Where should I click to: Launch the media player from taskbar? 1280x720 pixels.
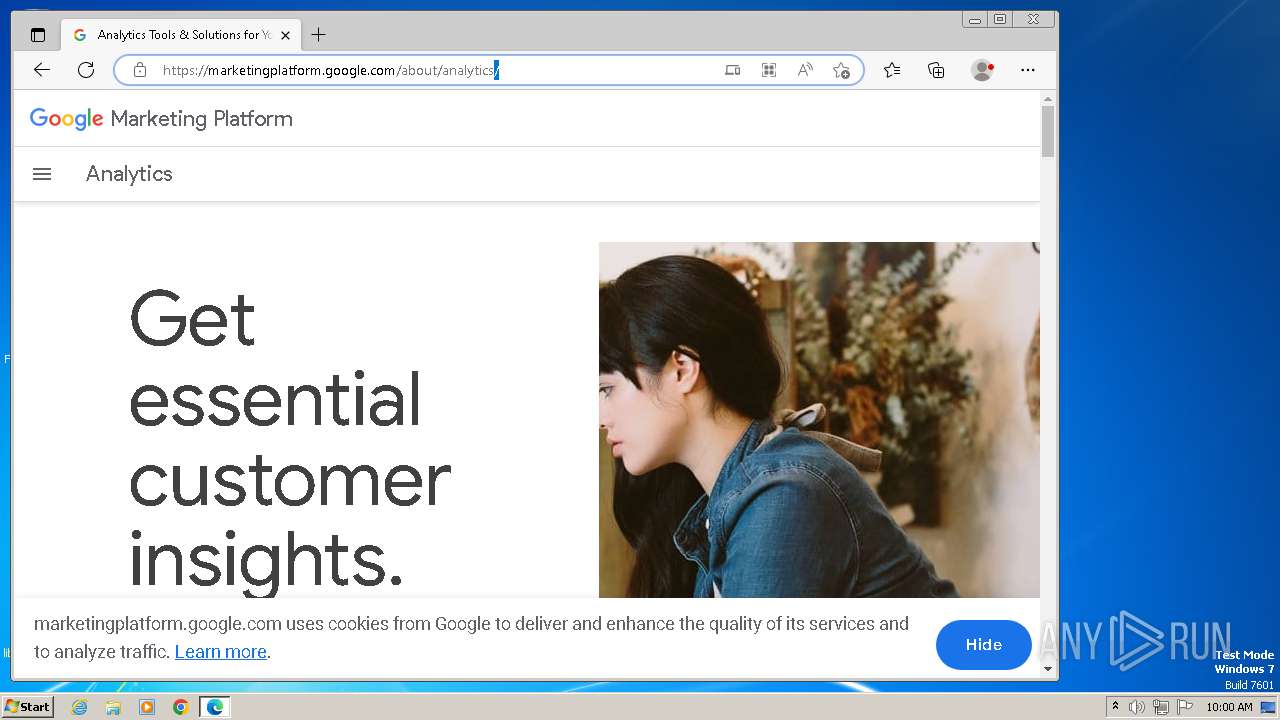[x=147, y=707]
